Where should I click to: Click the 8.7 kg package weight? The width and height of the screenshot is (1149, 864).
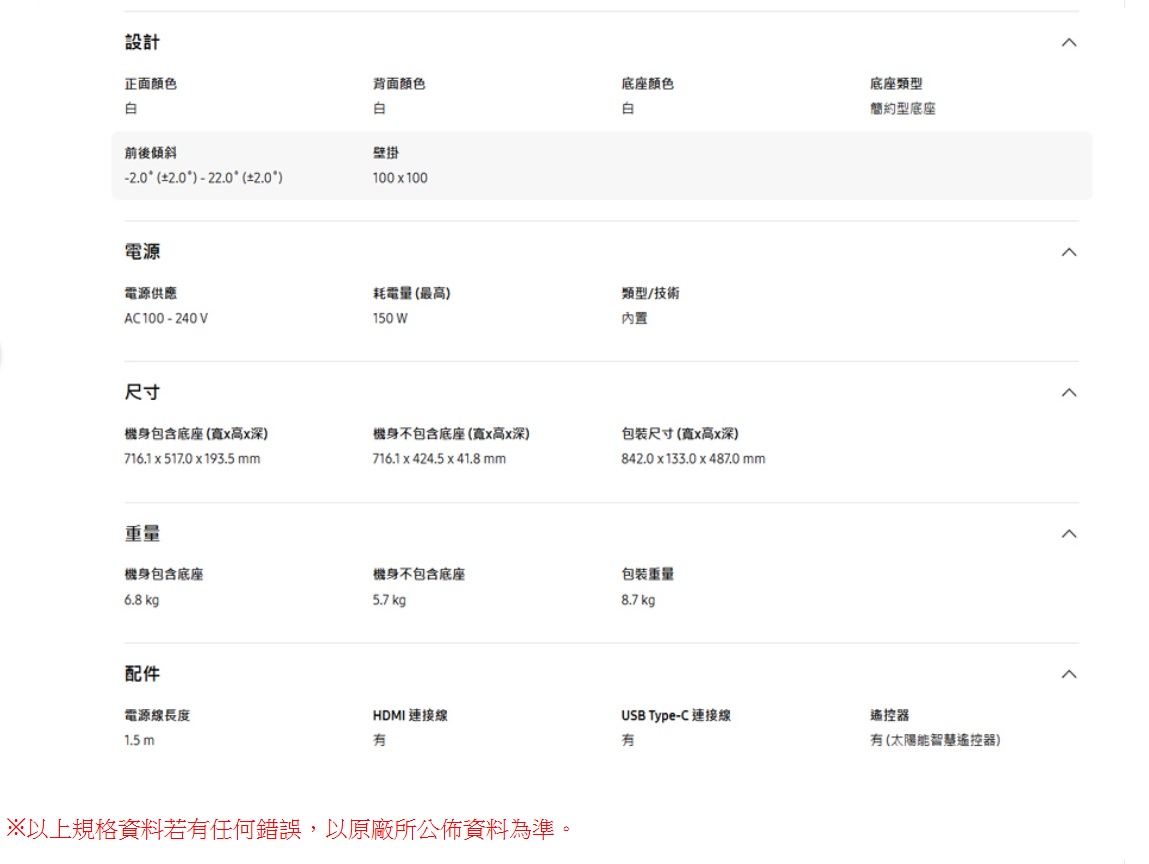[638, 600]
